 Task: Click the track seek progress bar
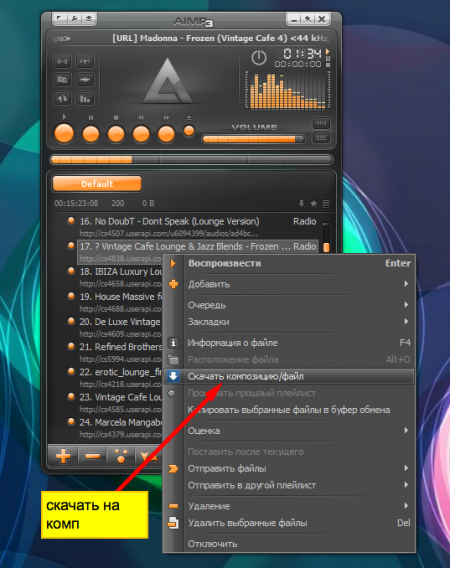191,160
